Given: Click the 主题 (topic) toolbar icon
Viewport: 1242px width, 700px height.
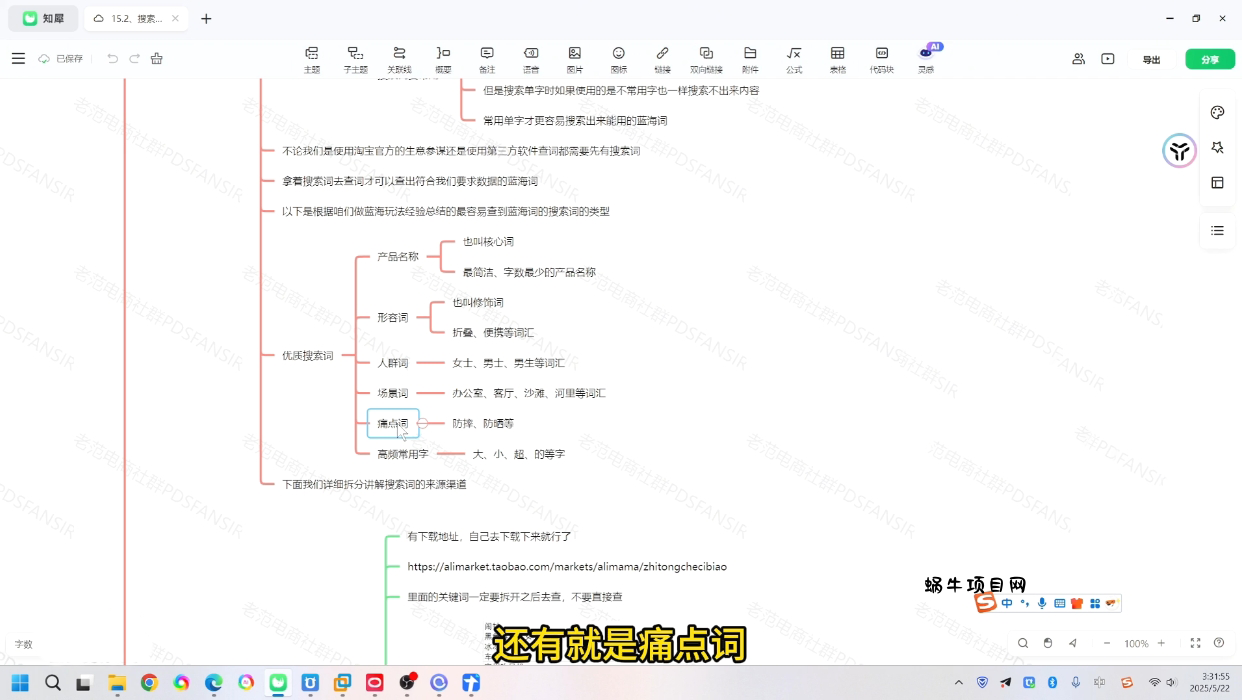Looking at the screenshot, I should (312, 59).
